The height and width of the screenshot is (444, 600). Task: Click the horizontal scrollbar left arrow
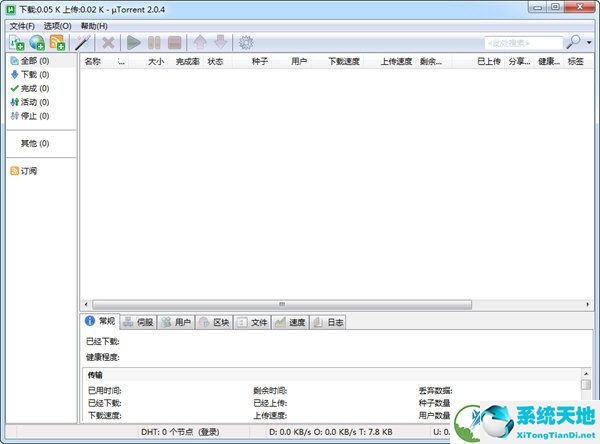86,305
